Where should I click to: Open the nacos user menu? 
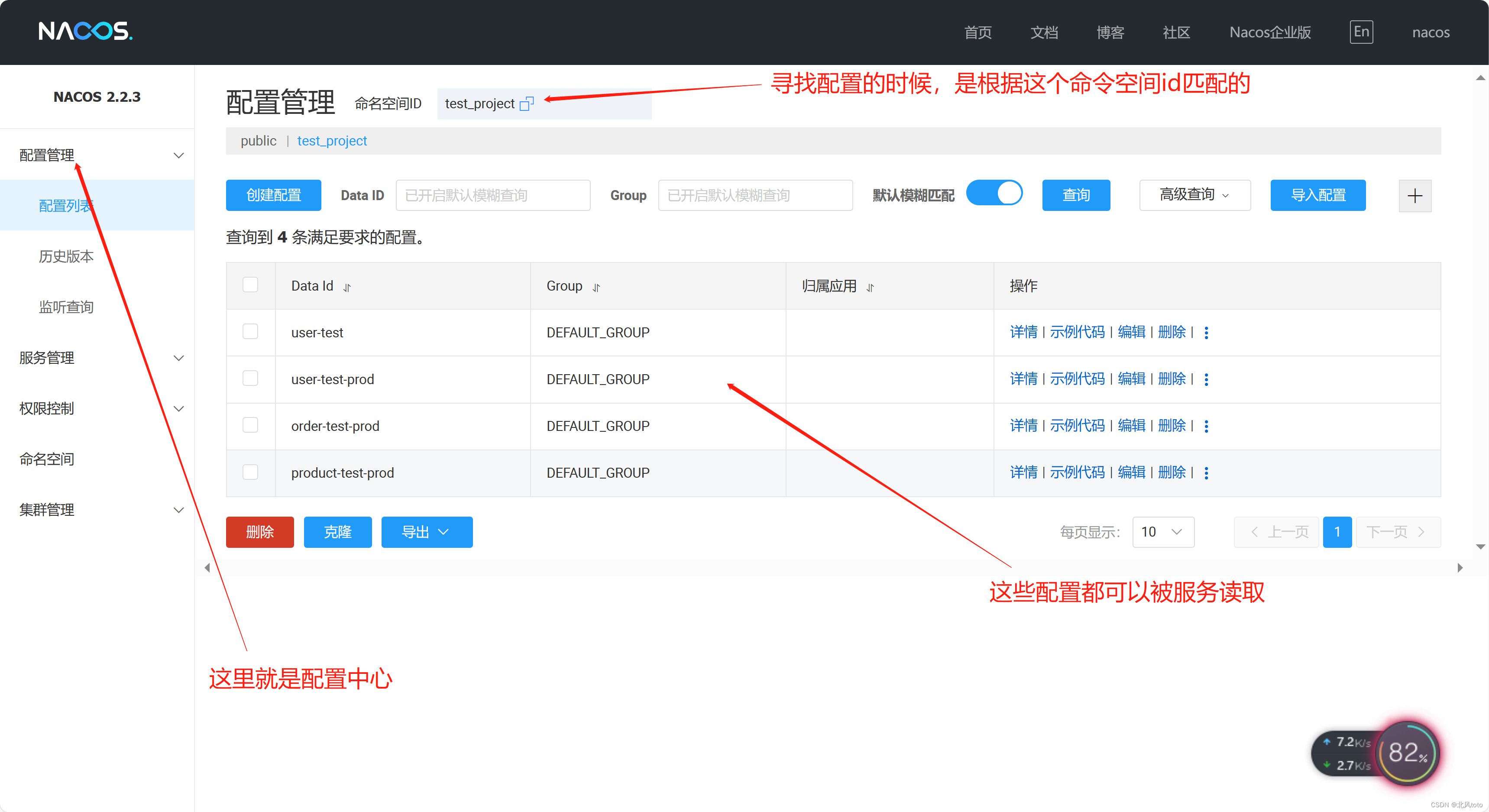coord(1431,32)
